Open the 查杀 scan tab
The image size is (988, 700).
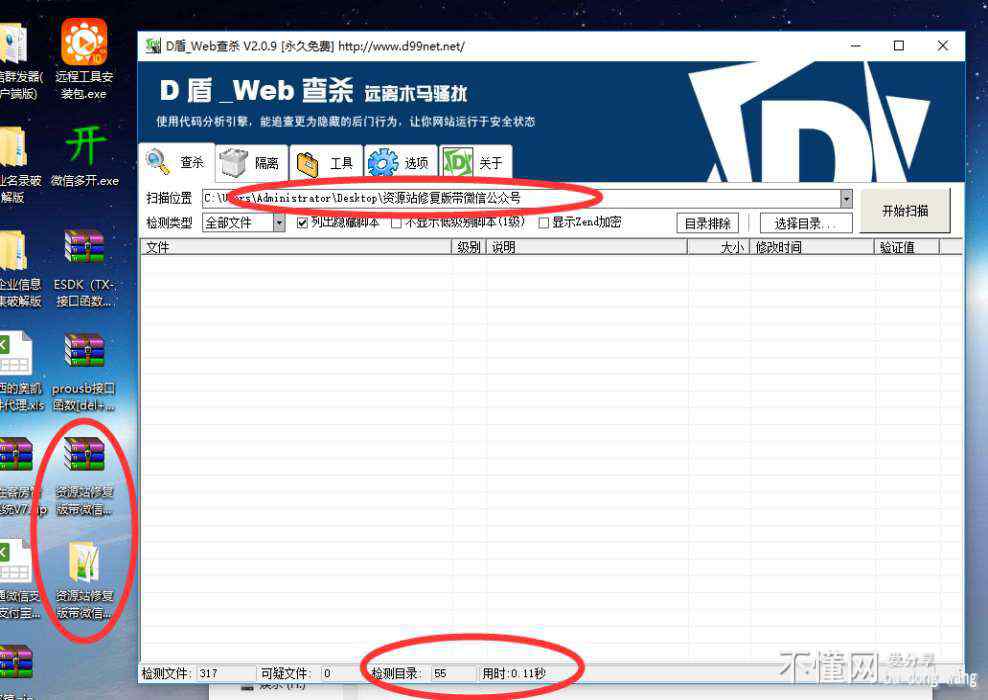(x=176, y=163)
